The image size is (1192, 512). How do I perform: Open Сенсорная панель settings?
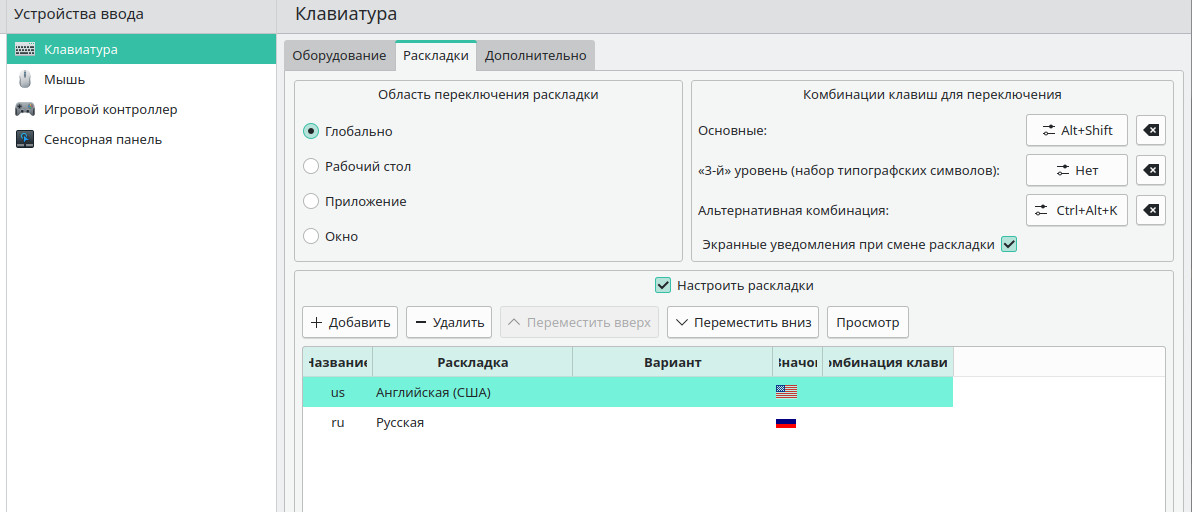[102, 139]
